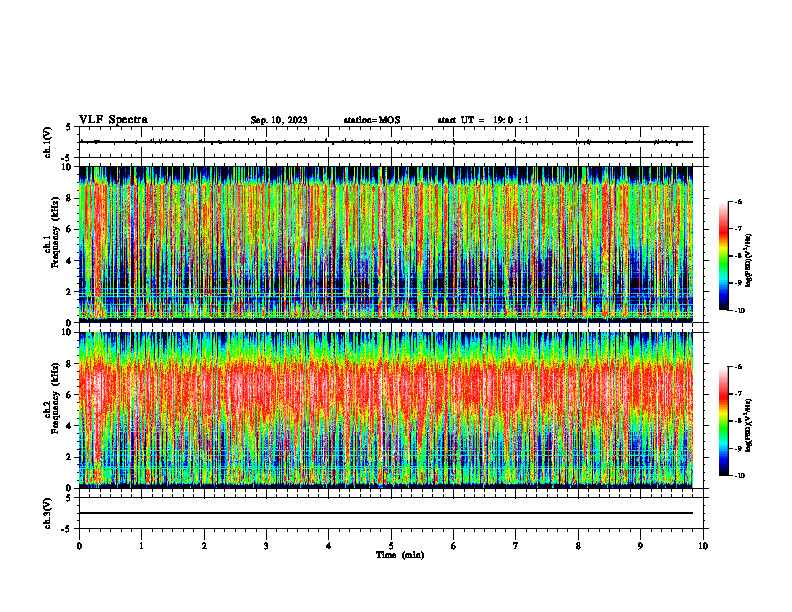Click time axis tick label "0"
This screenshot has width=792, height=612.
coord(79,546)
